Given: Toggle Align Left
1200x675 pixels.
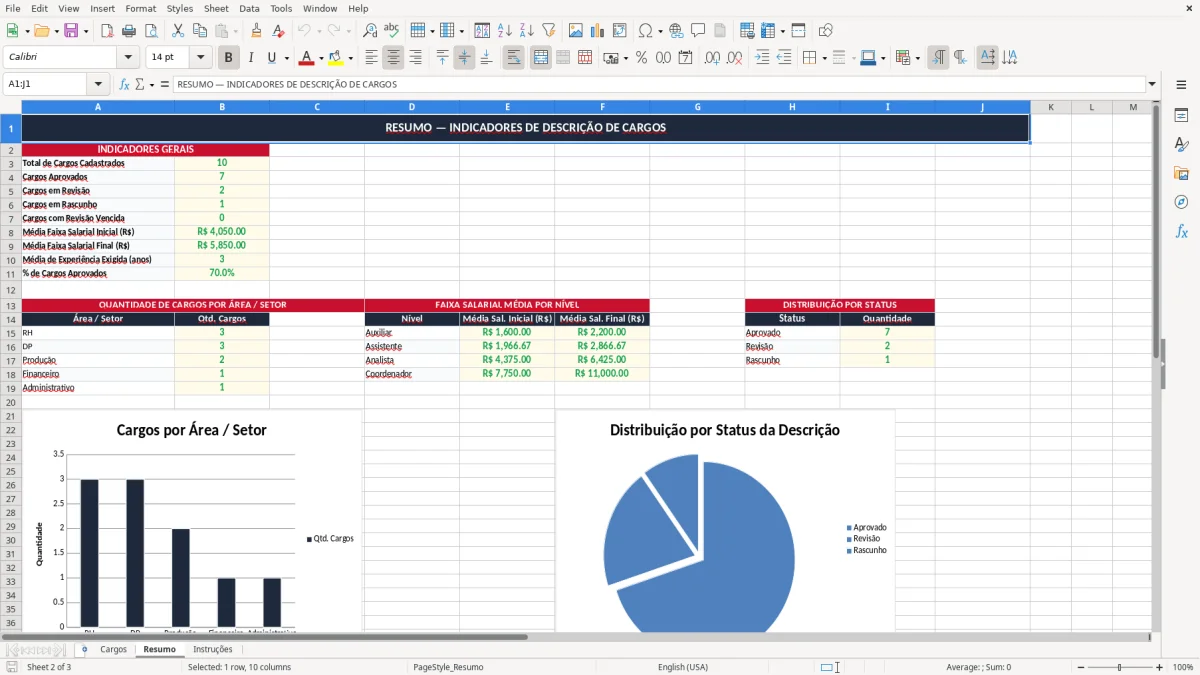Looking at the screenshot, I should pos(372,58).
